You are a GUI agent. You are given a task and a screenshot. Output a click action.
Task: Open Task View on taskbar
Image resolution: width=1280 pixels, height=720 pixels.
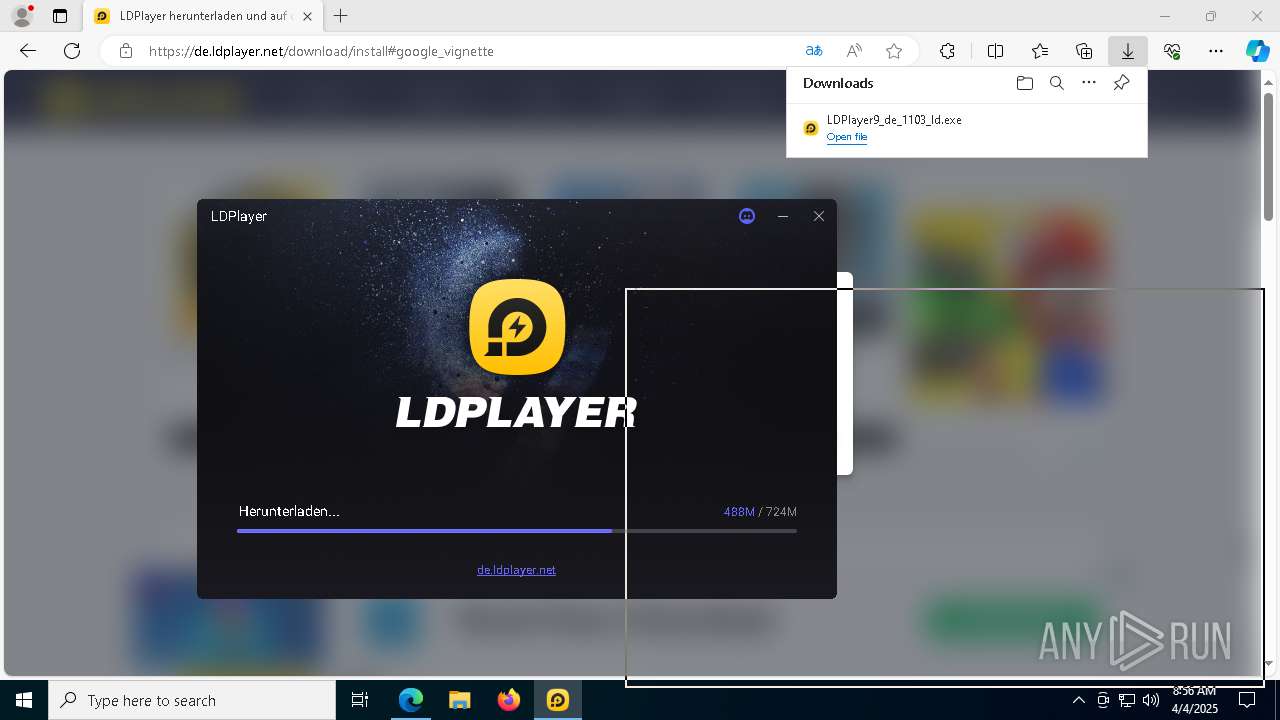point(360,700)
